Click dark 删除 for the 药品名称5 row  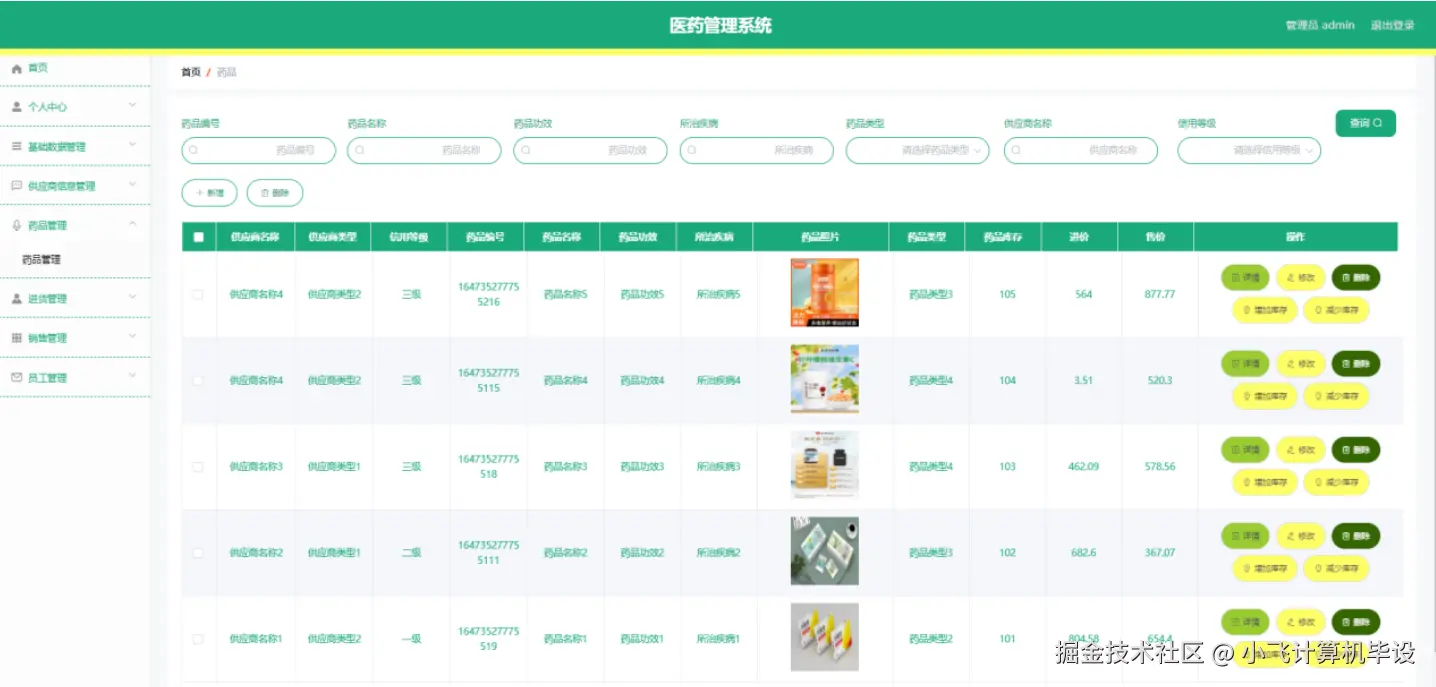[x=1356, y=278]
